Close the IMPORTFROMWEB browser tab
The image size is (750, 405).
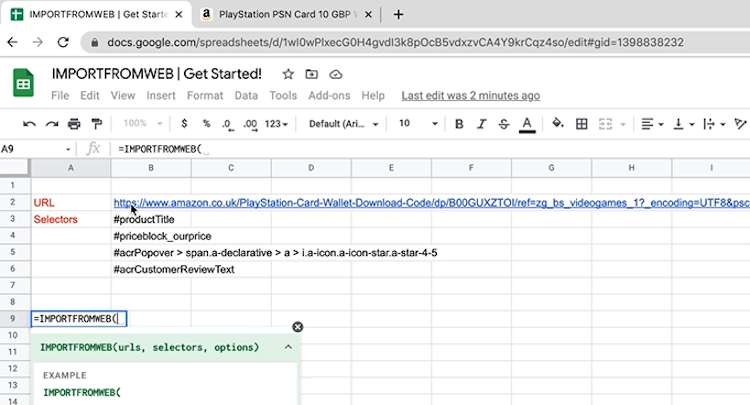(178, 15)
